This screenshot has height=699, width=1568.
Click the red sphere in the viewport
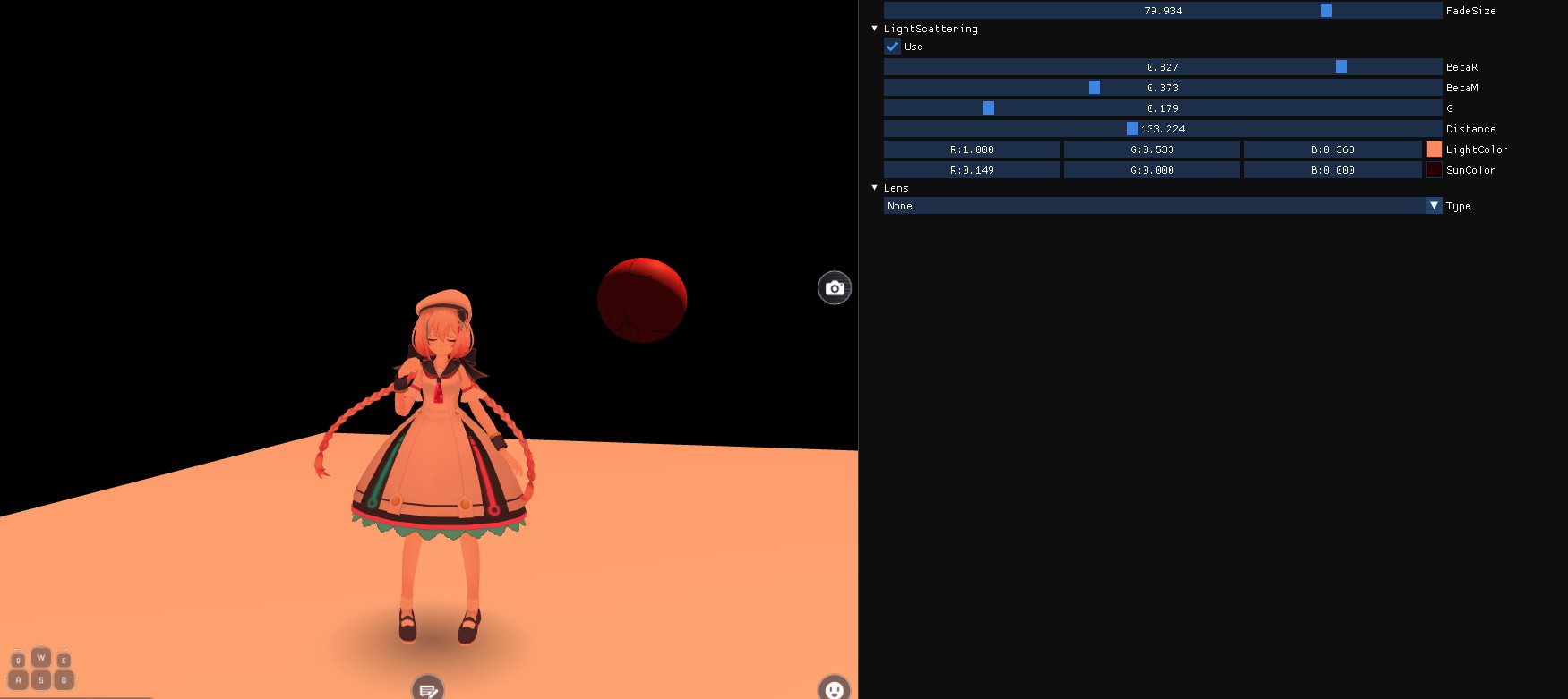pyautogui.click(x=642, y=300)
